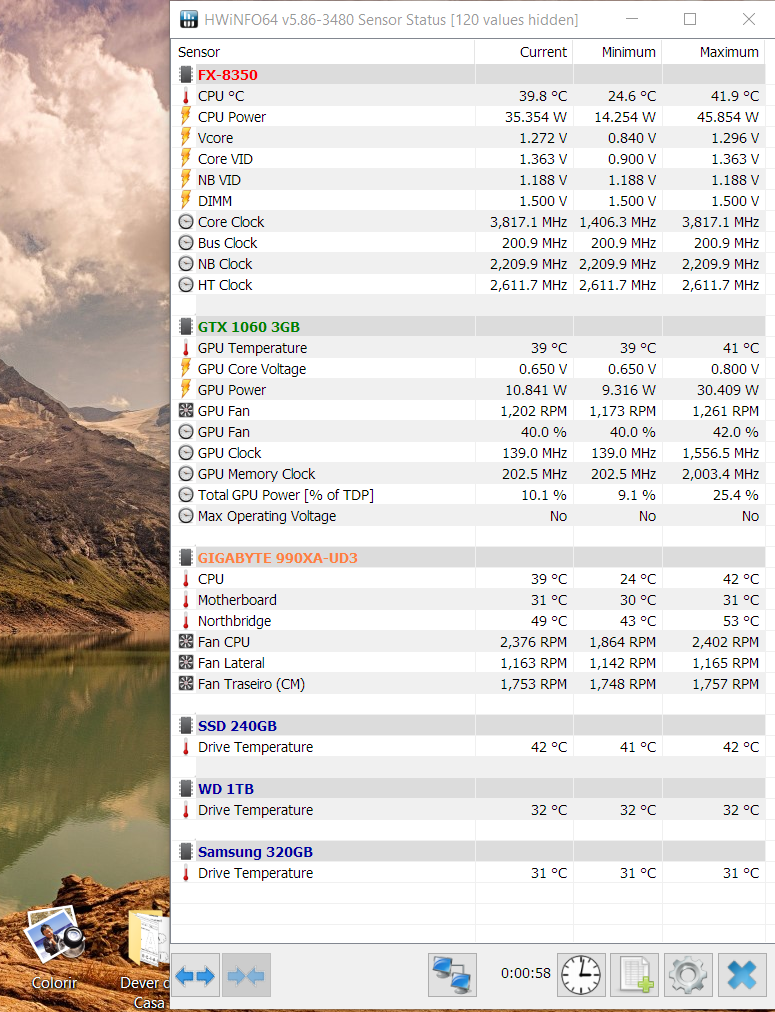Click the 1,556.5 MHz maximum GPU Clock value
The image size is (775, 1012).
coord(720,452)
